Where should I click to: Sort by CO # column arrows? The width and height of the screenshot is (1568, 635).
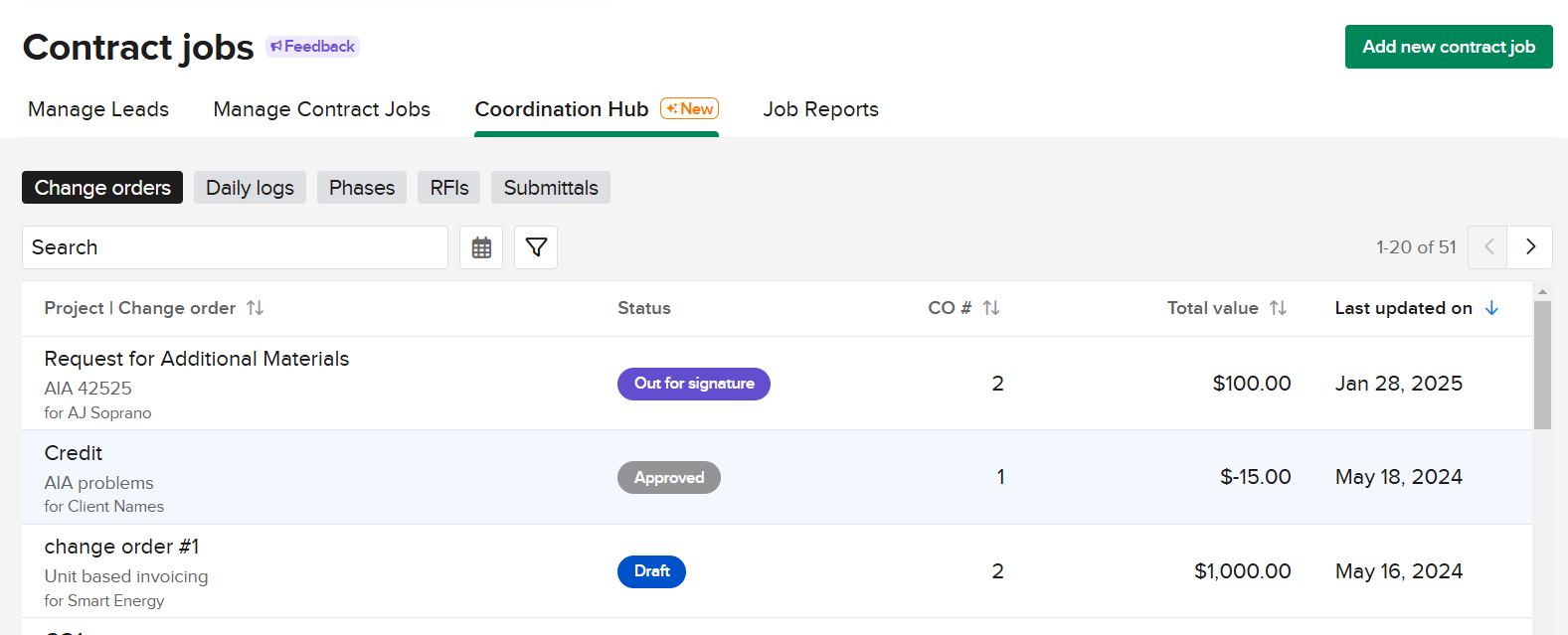991,308
